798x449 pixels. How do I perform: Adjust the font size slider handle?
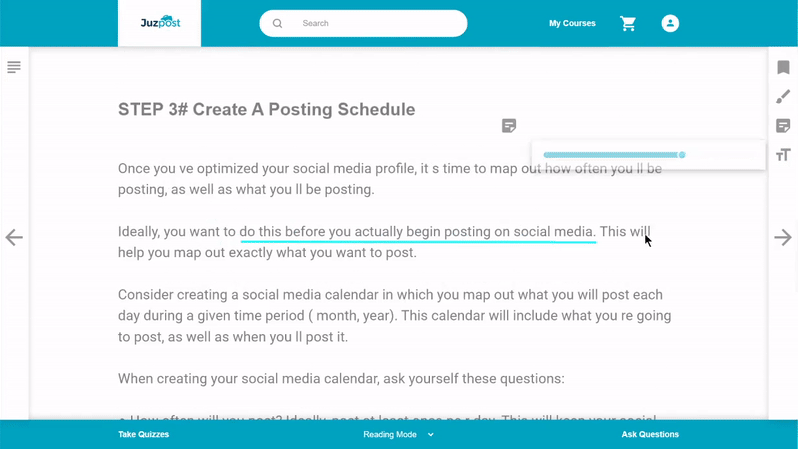point(682,155)
